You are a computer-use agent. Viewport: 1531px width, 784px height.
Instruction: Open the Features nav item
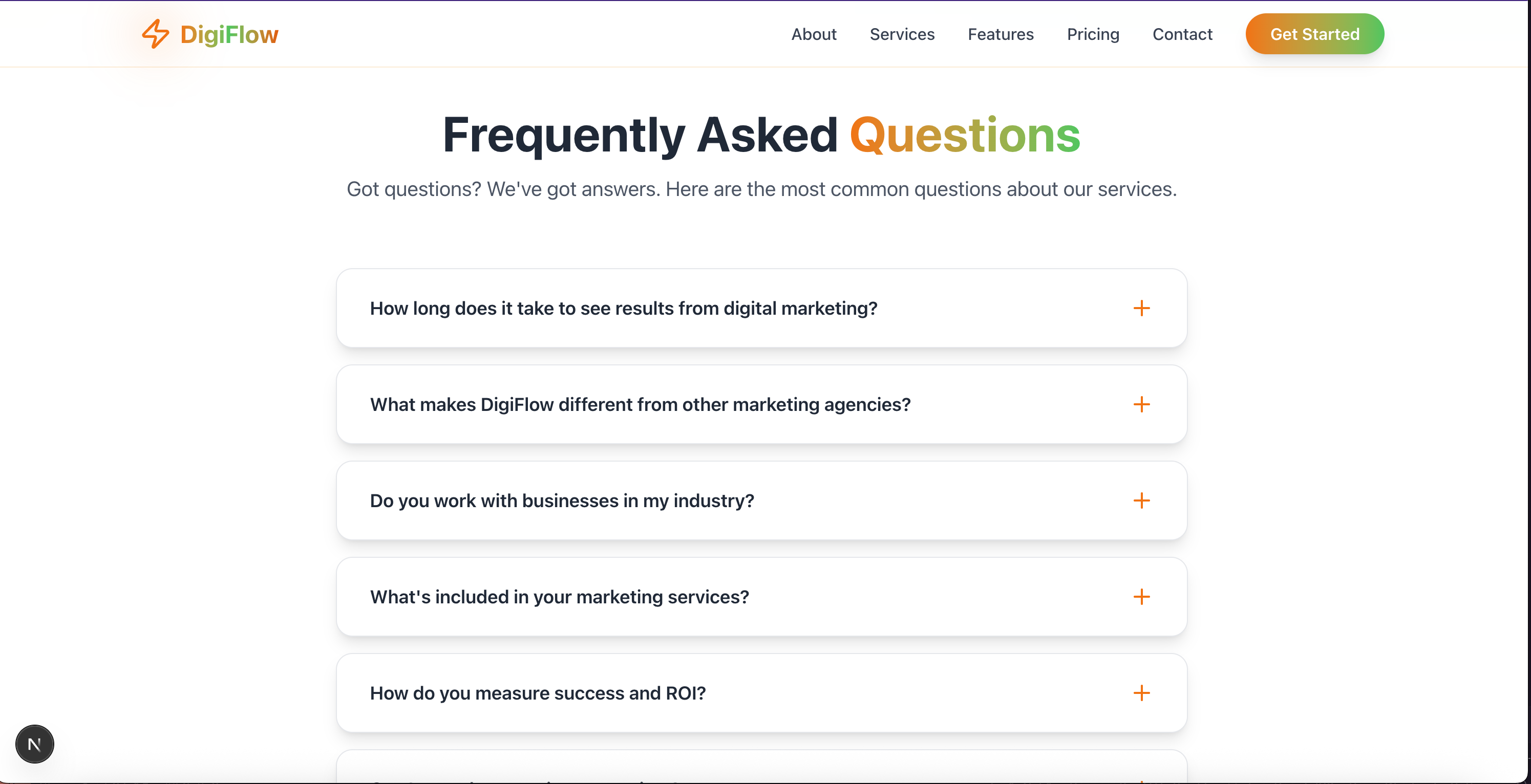pos(1000,34)
